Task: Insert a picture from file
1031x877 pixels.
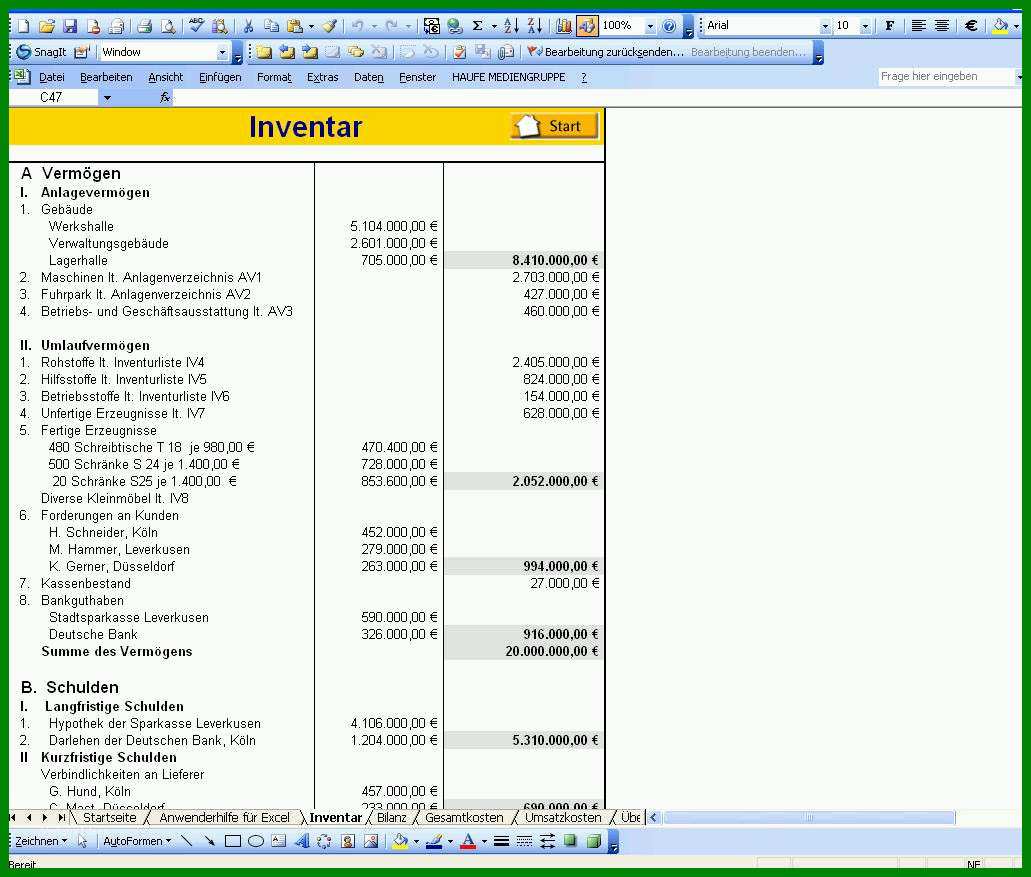Action: coord(371,841)
